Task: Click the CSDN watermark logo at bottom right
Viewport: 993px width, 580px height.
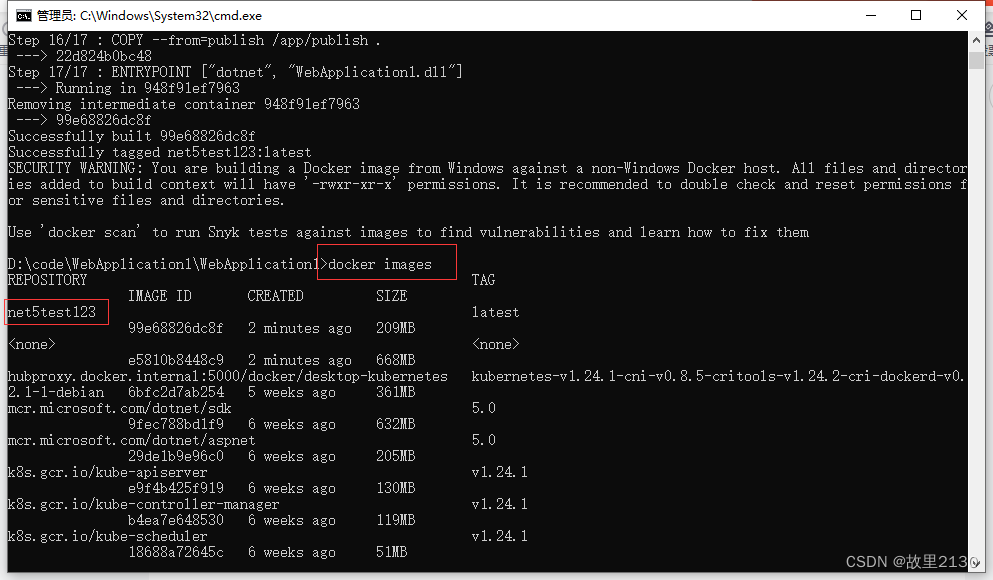Action: [866, 562]
